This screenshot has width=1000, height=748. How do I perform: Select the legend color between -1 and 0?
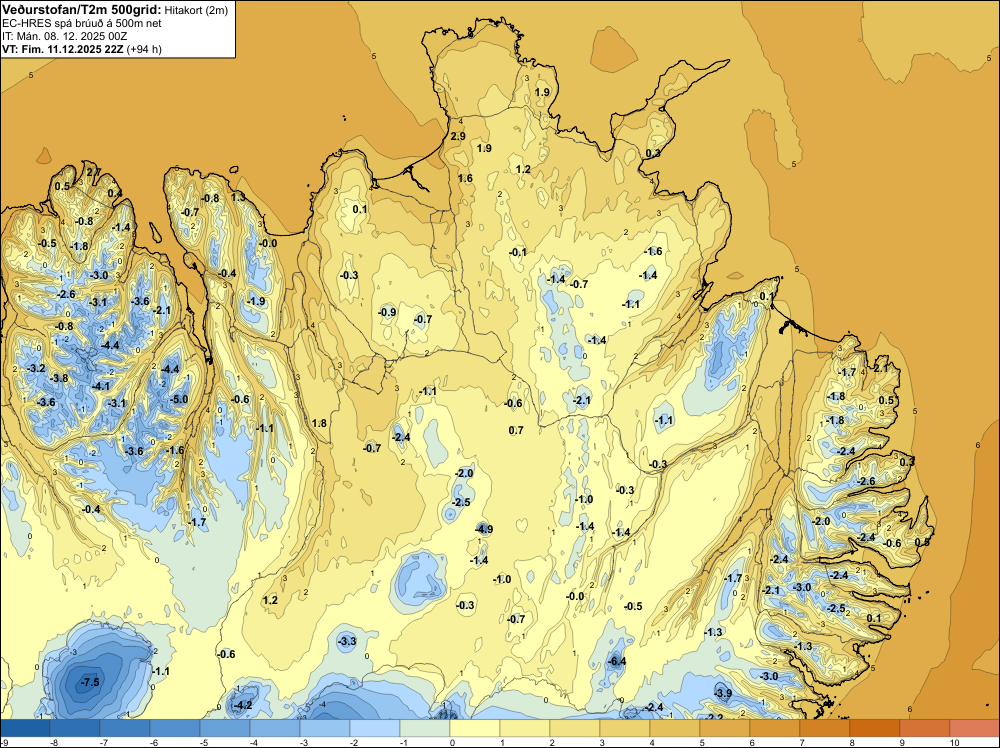(x=425, y=728)
